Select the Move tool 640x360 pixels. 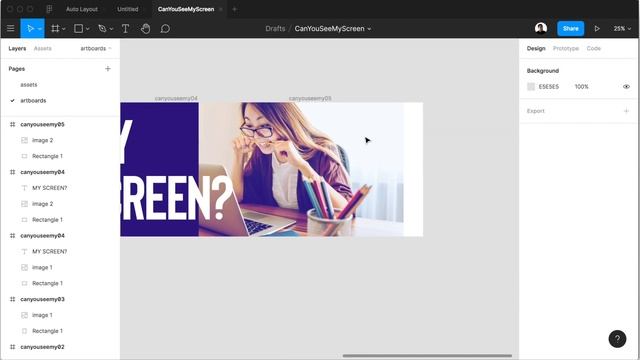click(x=30, y=29)
